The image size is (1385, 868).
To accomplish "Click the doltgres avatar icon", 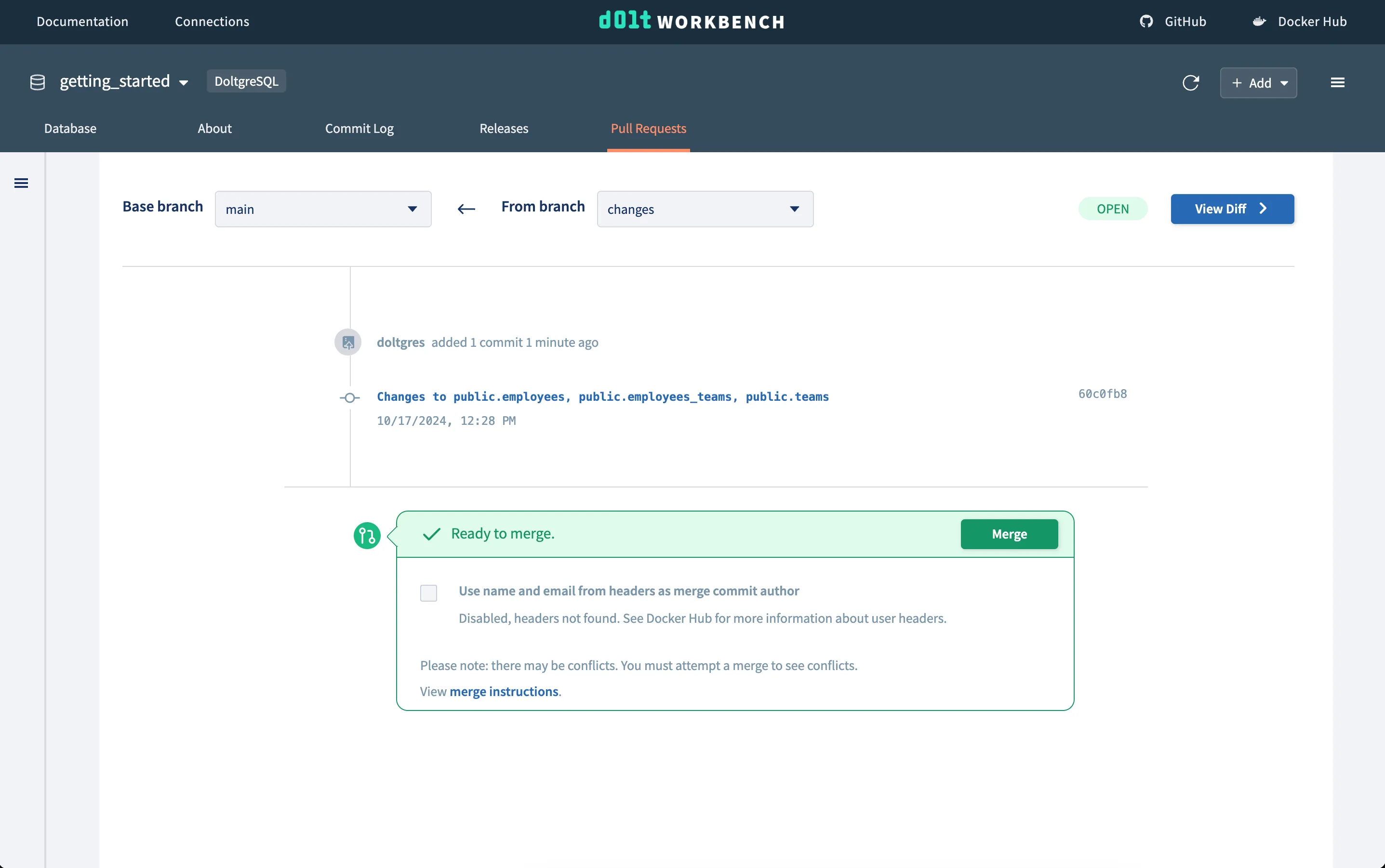I will coord(347,342).
